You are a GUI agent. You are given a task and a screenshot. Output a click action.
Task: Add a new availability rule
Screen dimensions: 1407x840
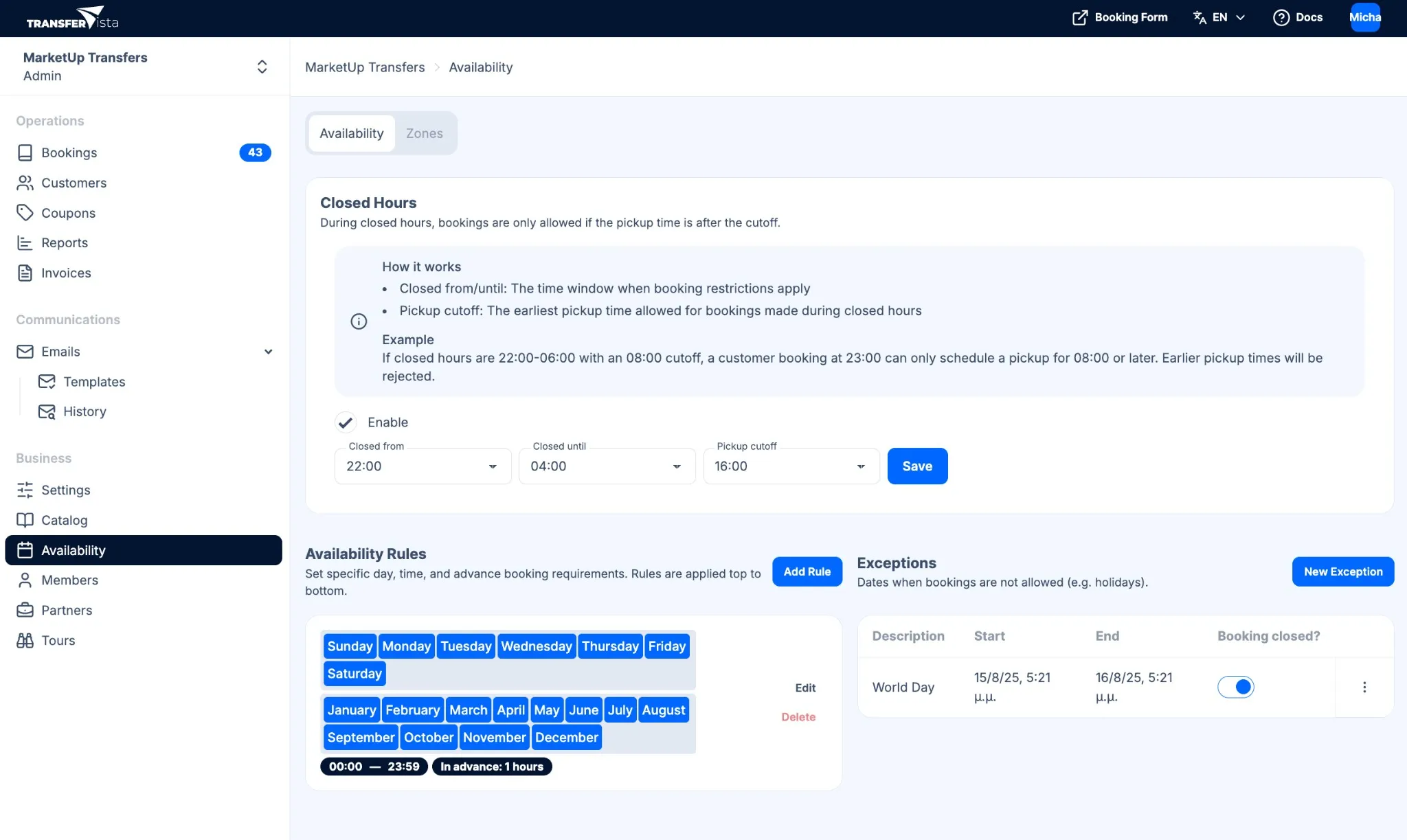point(807,571)
